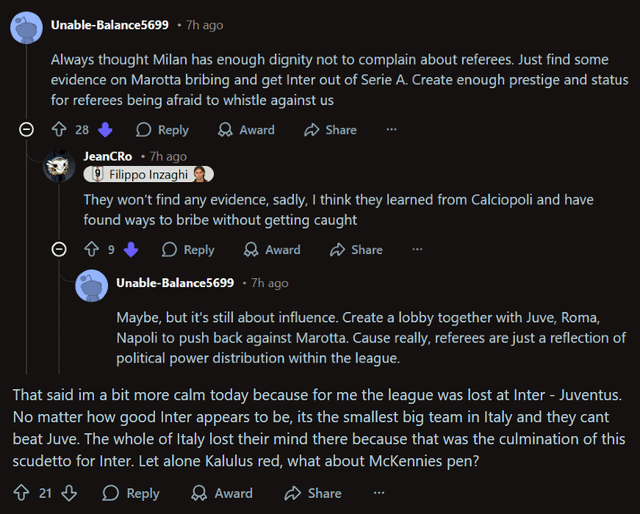Reply to JeanCRo's comment

click(x=188, y=249)
